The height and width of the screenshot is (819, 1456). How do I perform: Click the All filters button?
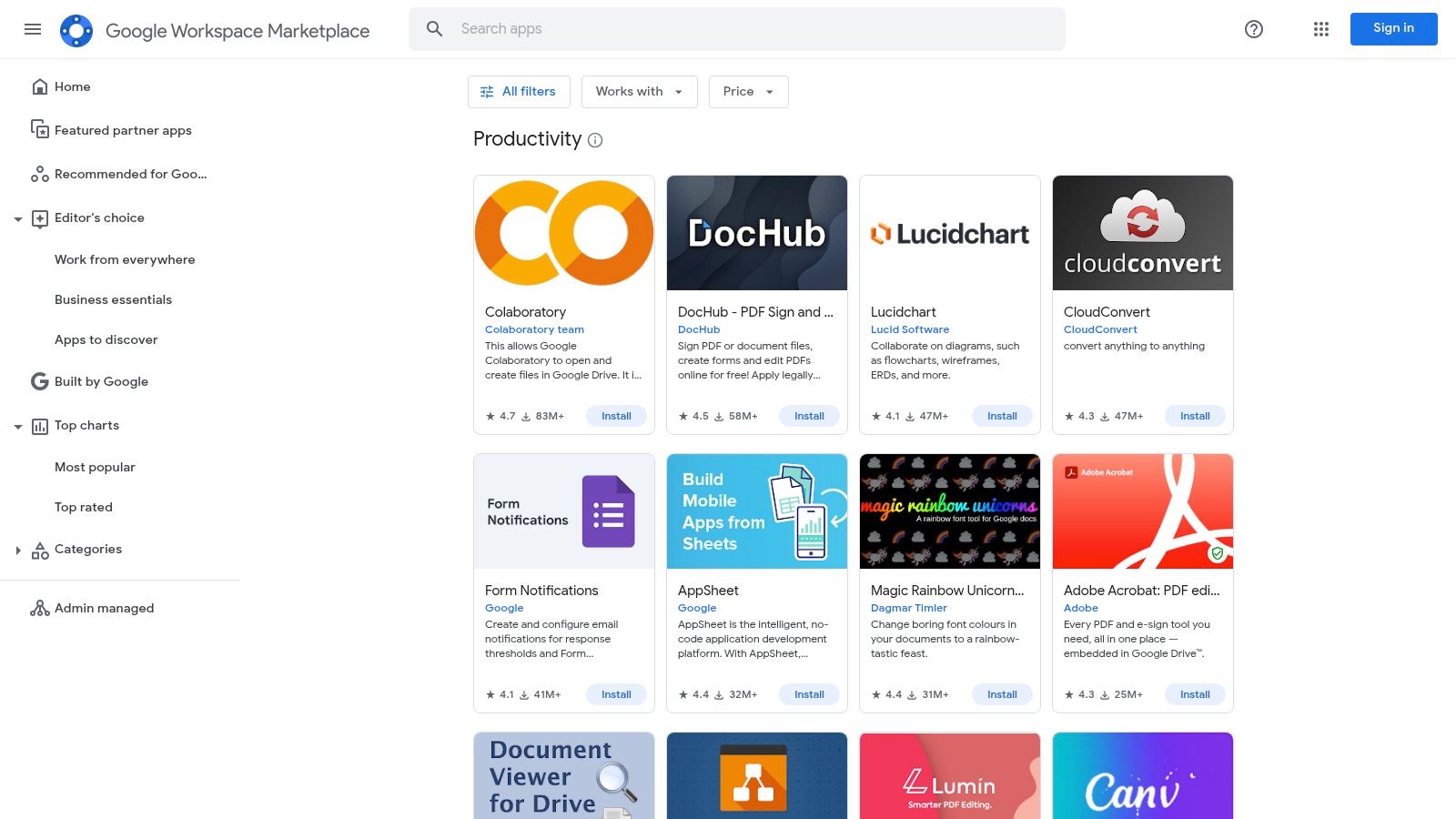(518, 91)
